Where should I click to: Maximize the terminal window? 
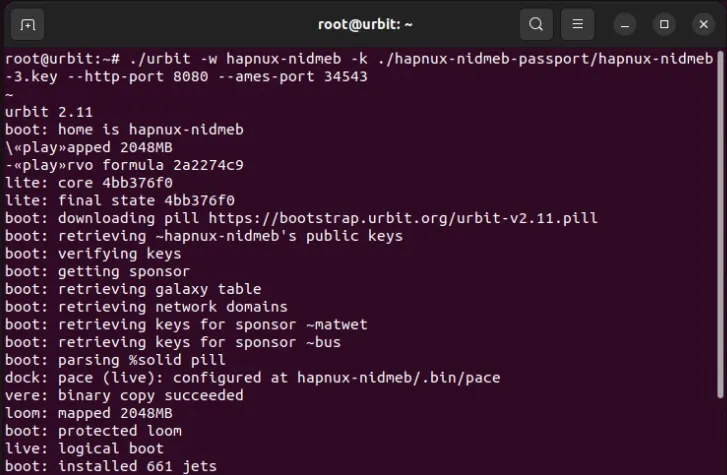664,24
